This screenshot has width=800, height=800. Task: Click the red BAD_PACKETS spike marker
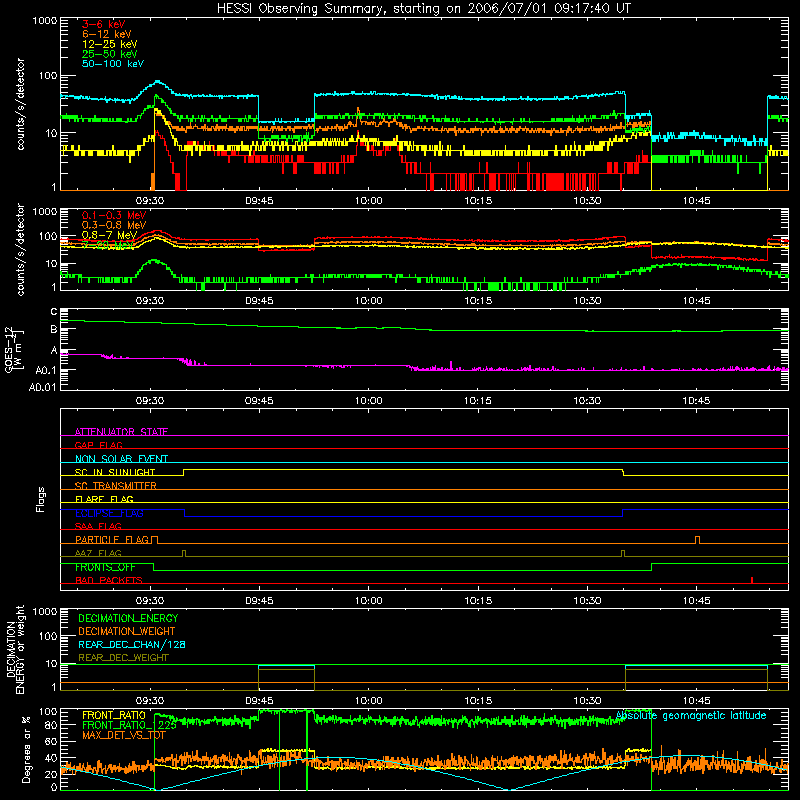pos(752,580)
